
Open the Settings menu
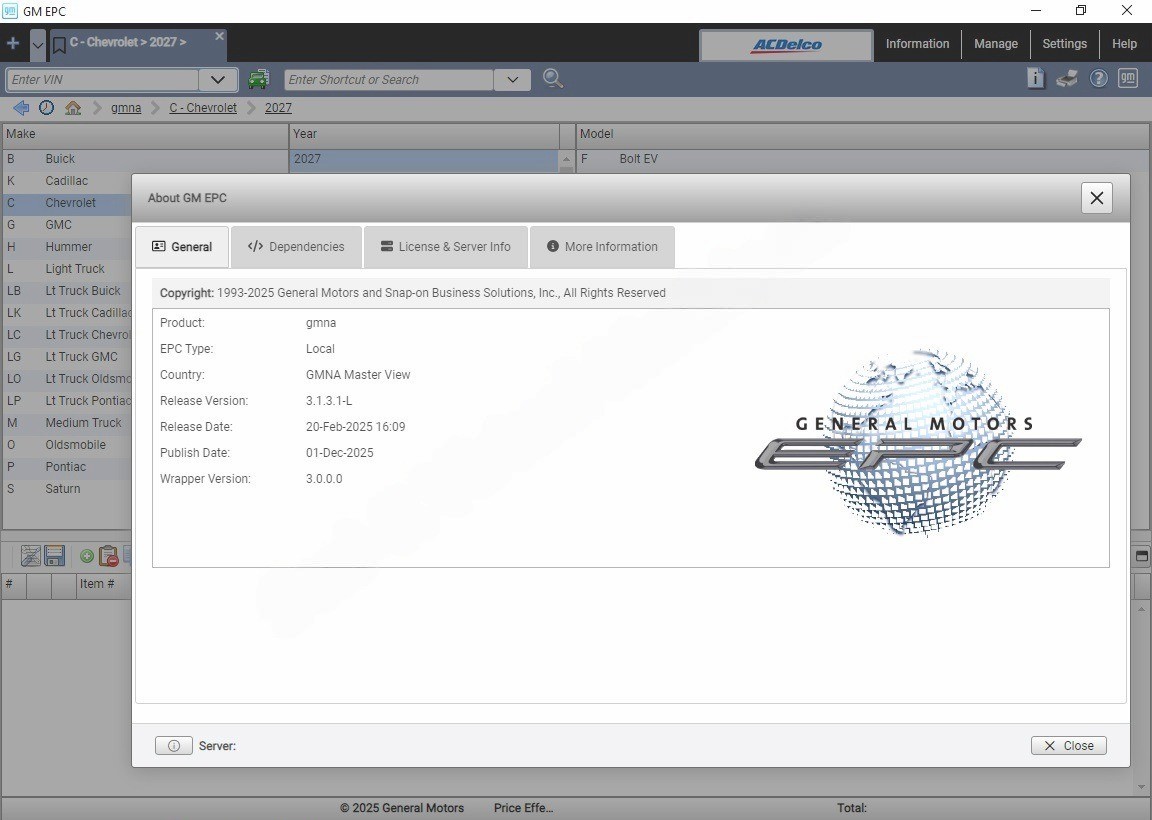1064,43
